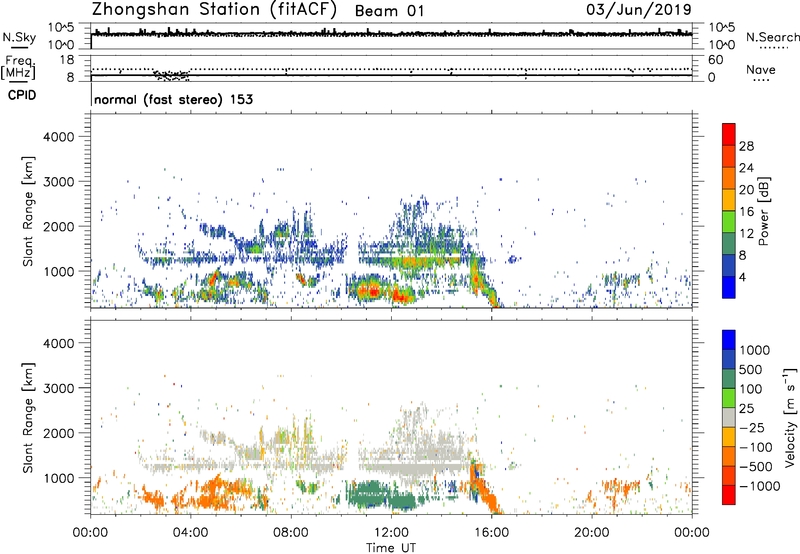The width and height of the screenshot is (800, 554).
Task: Click the "20:00" time tick label
Action: pyautogui.click(x=592, y=533)
